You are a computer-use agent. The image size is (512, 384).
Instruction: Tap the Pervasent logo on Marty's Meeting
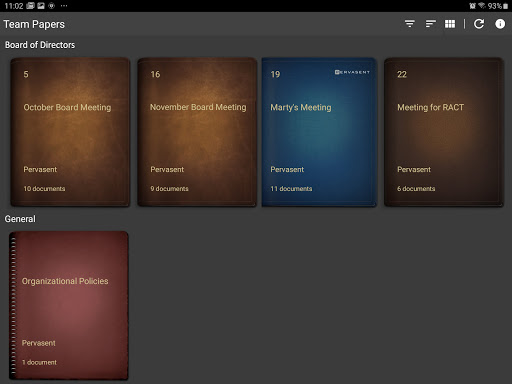352,72
